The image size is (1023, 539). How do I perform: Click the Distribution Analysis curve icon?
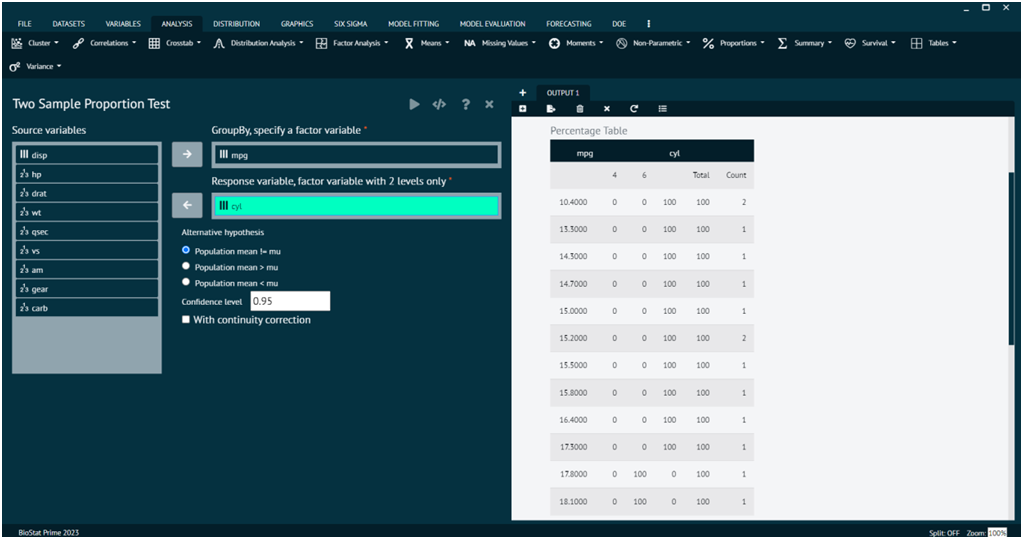[x=219, y=43]
